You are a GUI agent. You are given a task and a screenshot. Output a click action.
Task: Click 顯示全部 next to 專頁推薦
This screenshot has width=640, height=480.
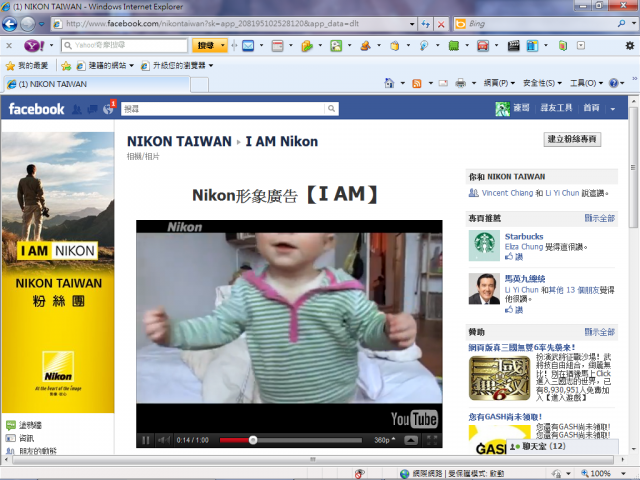pyautogui.click(x=599, y=218)
